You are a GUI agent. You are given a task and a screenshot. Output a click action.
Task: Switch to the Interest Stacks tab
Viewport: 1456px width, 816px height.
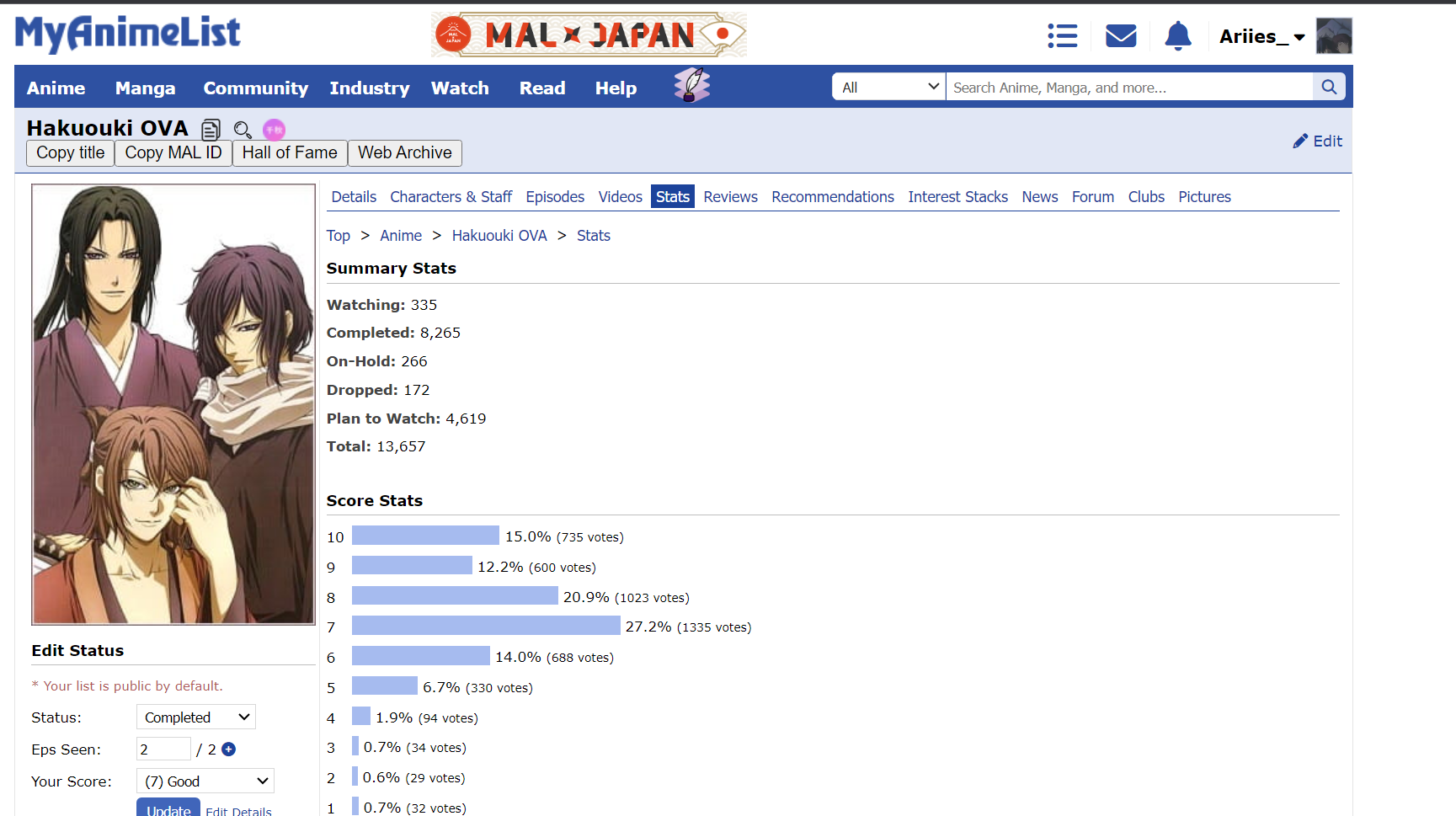[957, 197]
